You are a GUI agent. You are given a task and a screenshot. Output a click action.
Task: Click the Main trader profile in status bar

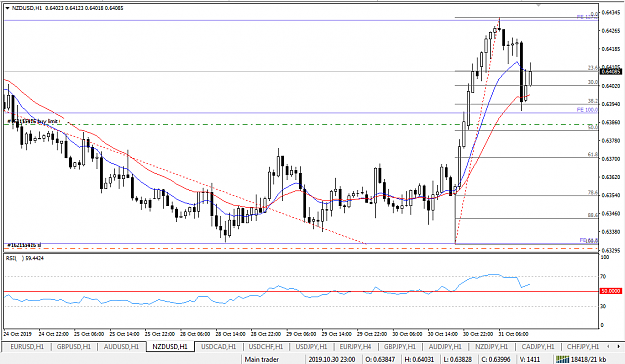pos(261,359)
